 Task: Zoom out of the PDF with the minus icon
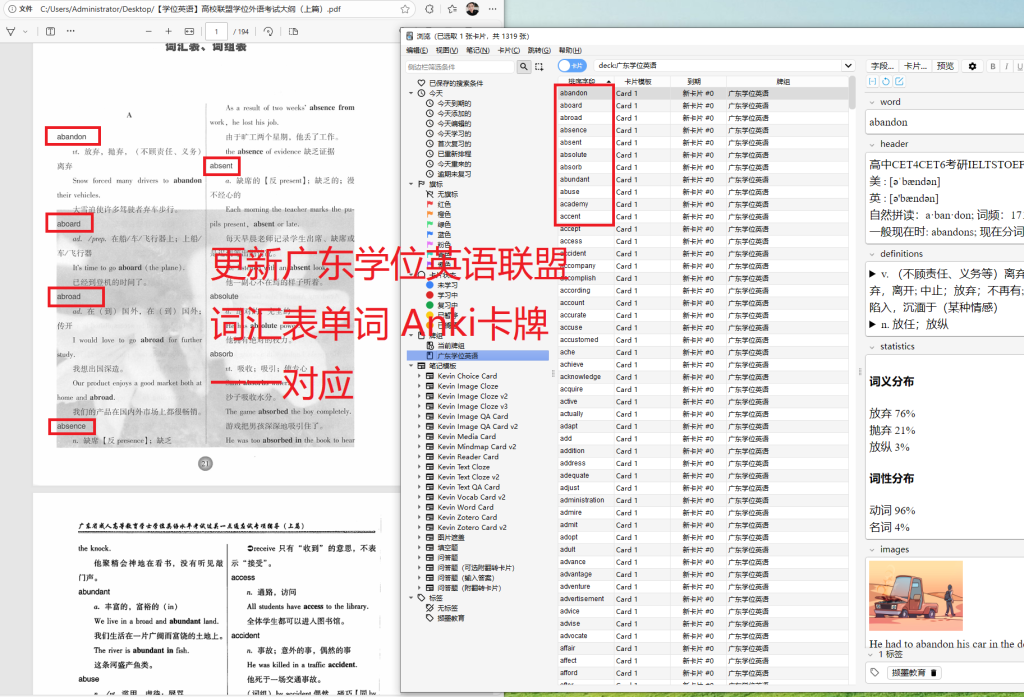(148, 31)
